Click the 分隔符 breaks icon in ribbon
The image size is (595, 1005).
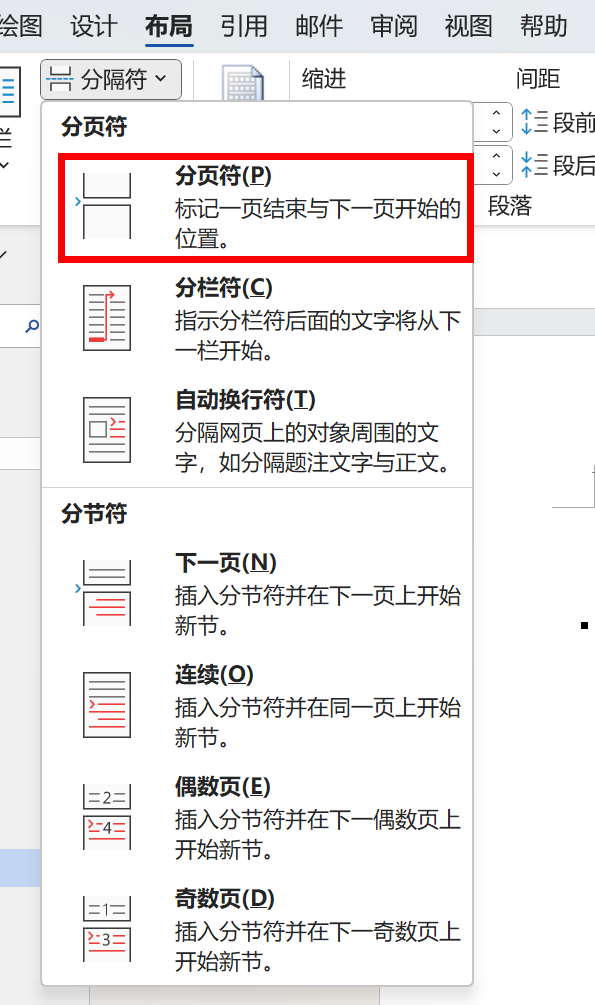[60, 79]
